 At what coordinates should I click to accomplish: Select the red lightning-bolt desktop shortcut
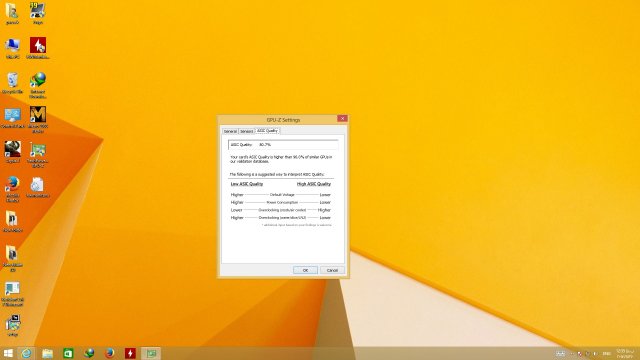pyautogui.click(x=38, y=48)
